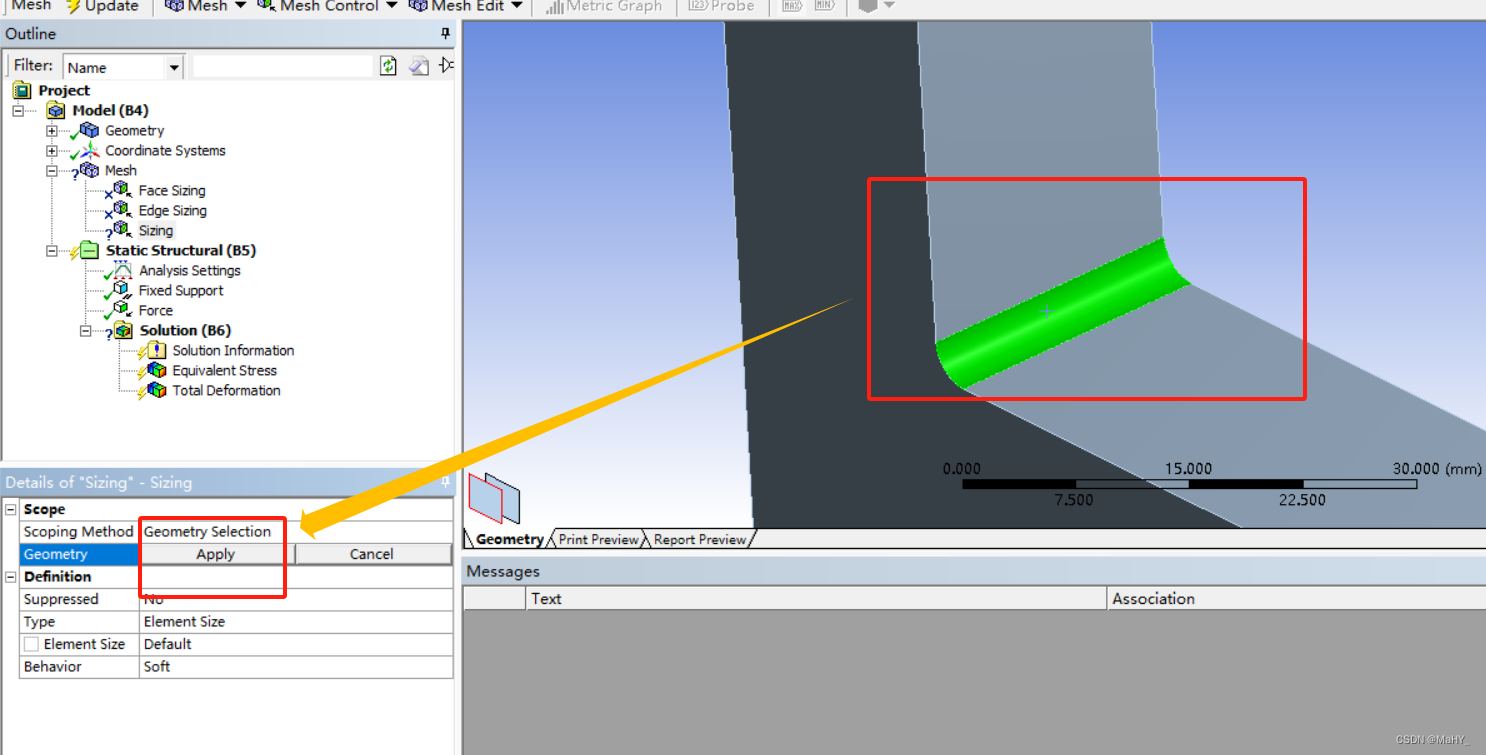
Task: Select the Mesh Control toolbar icon
Action: 265,6
